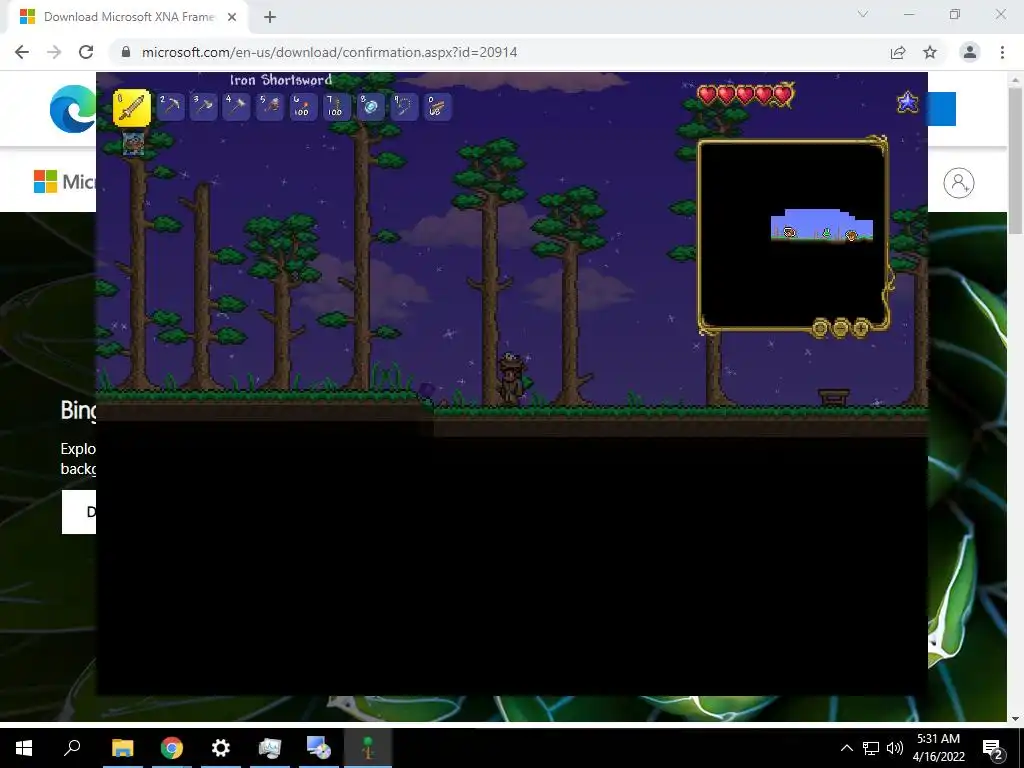1024x768 pixels.
Task: Open Chrome's three-dot menu
Action: click(1002, 52)
